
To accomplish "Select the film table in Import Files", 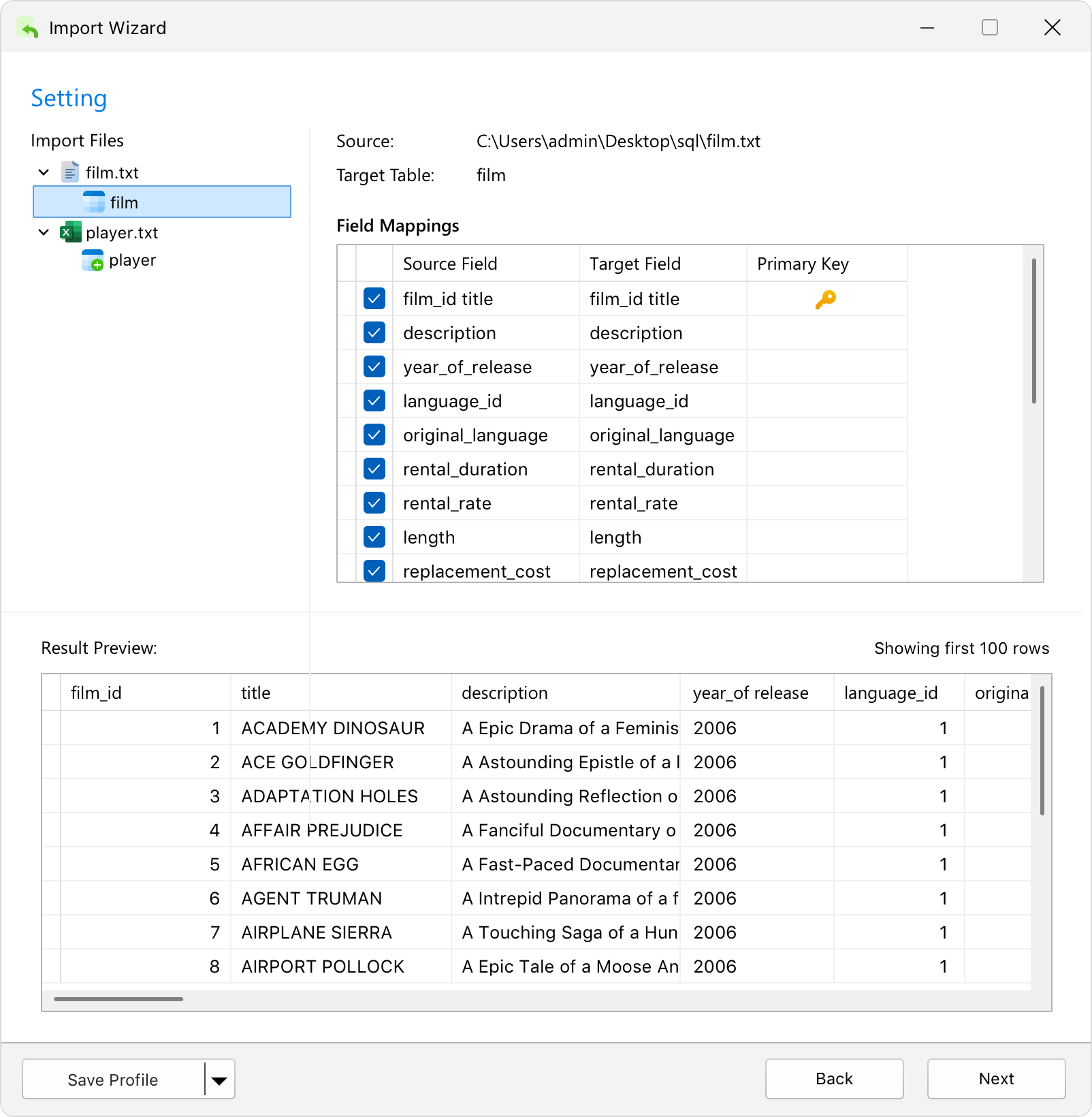I will pos(162,202).
